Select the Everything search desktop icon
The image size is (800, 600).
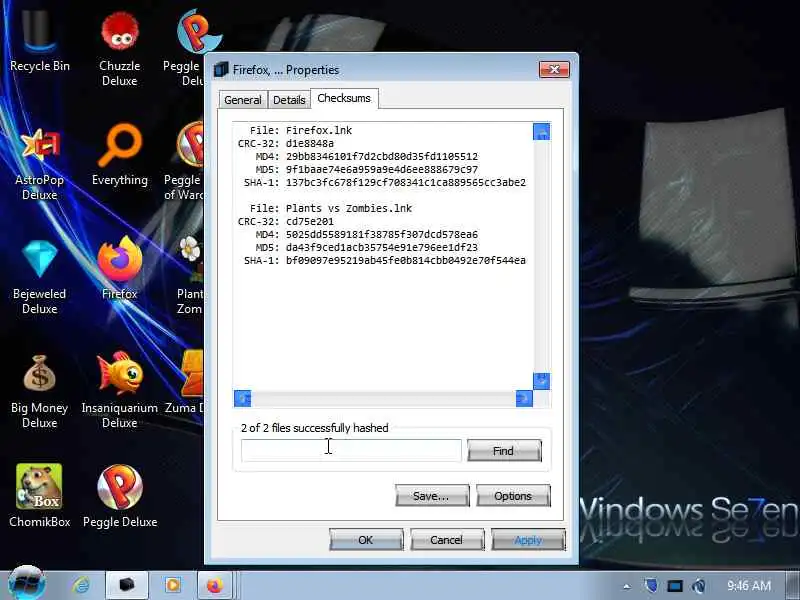click(120, 155)
